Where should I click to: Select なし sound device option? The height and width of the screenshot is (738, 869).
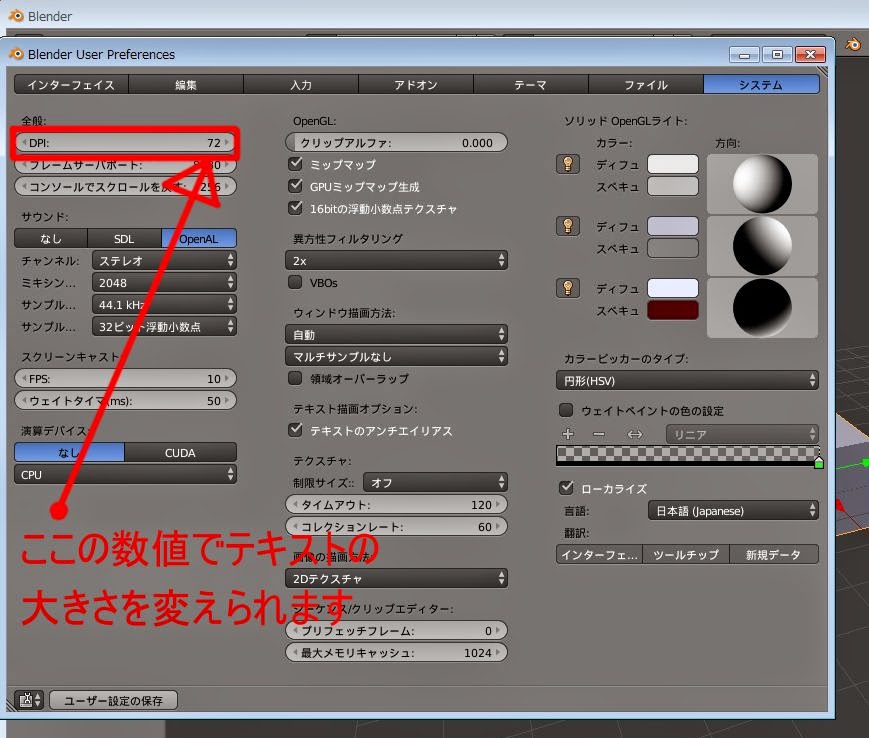pyautogui.click(x=51, y=238)
